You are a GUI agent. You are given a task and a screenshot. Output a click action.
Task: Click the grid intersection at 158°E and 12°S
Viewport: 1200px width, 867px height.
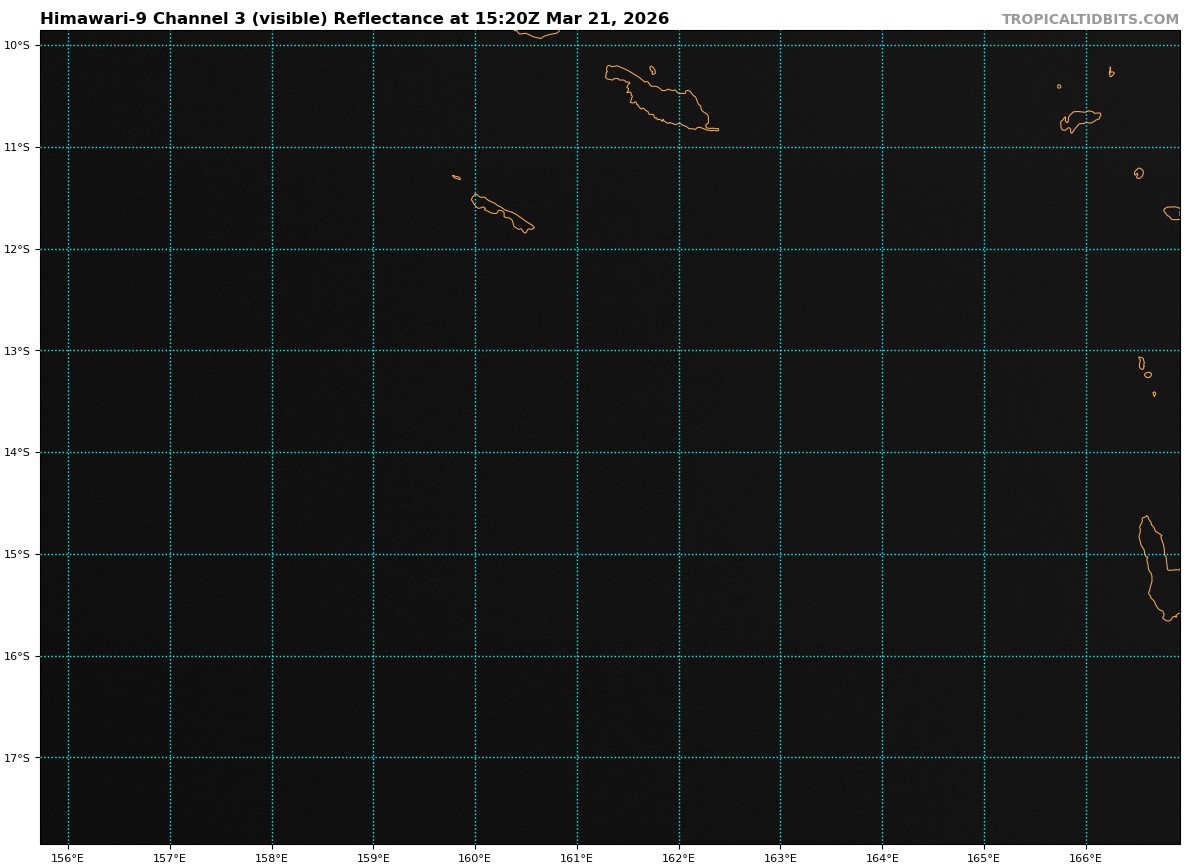(x=272, y=249)
